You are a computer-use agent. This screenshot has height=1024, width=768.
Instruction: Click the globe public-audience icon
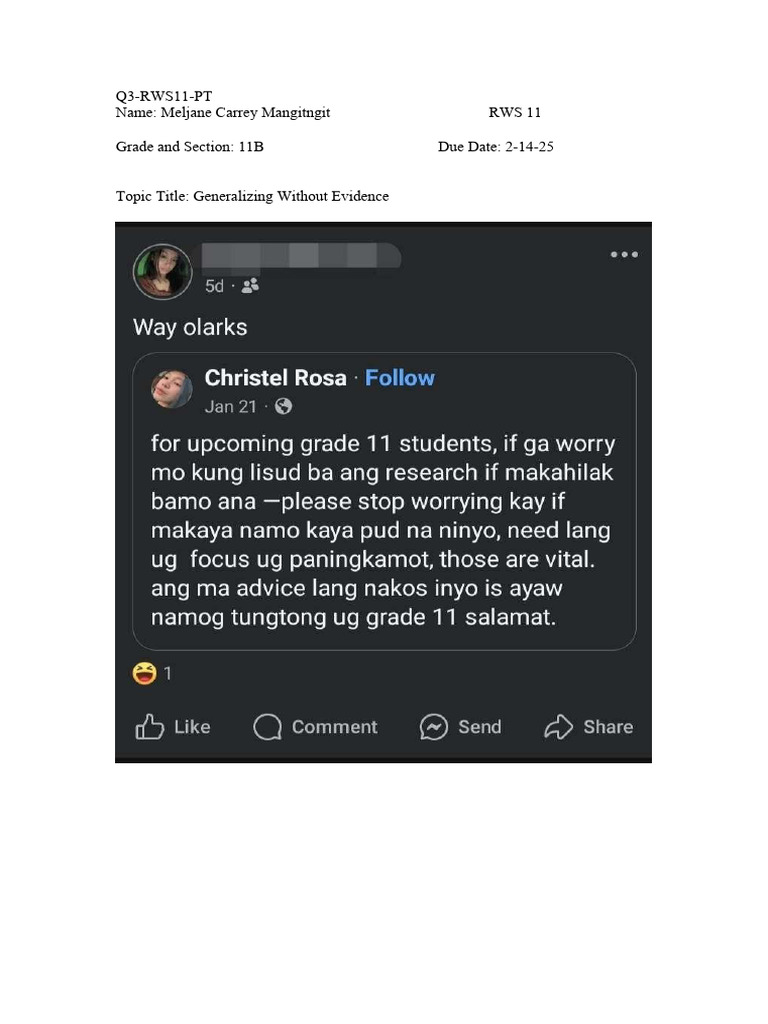284,407
